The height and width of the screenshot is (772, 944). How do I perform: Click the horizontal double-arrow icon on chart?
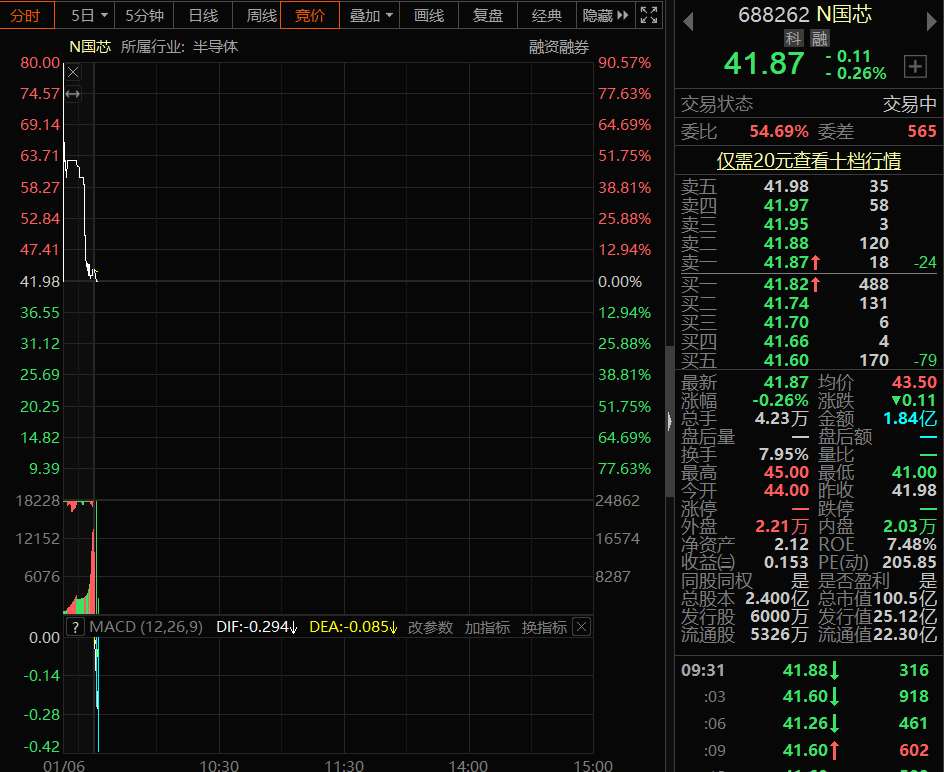[x=72, y=94]
